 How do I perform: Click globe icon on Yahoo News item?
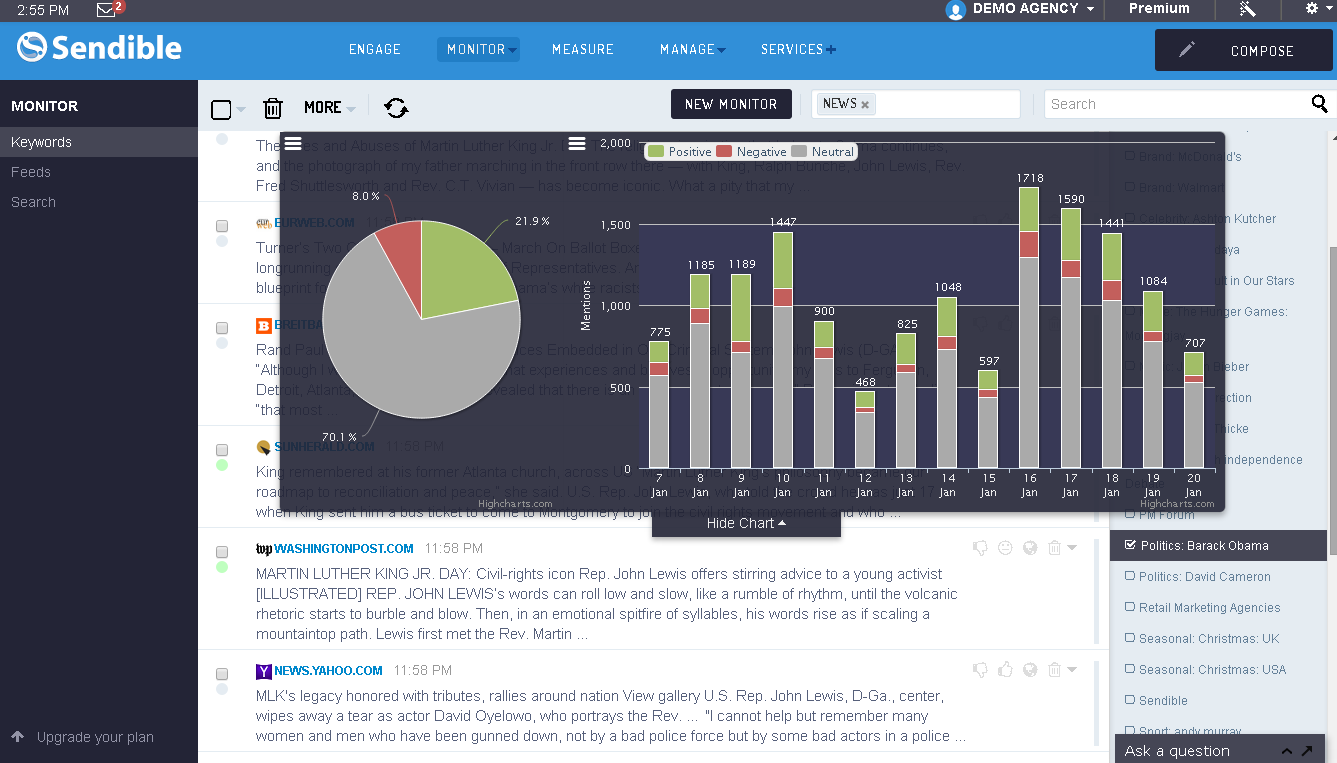point(1030,670)
